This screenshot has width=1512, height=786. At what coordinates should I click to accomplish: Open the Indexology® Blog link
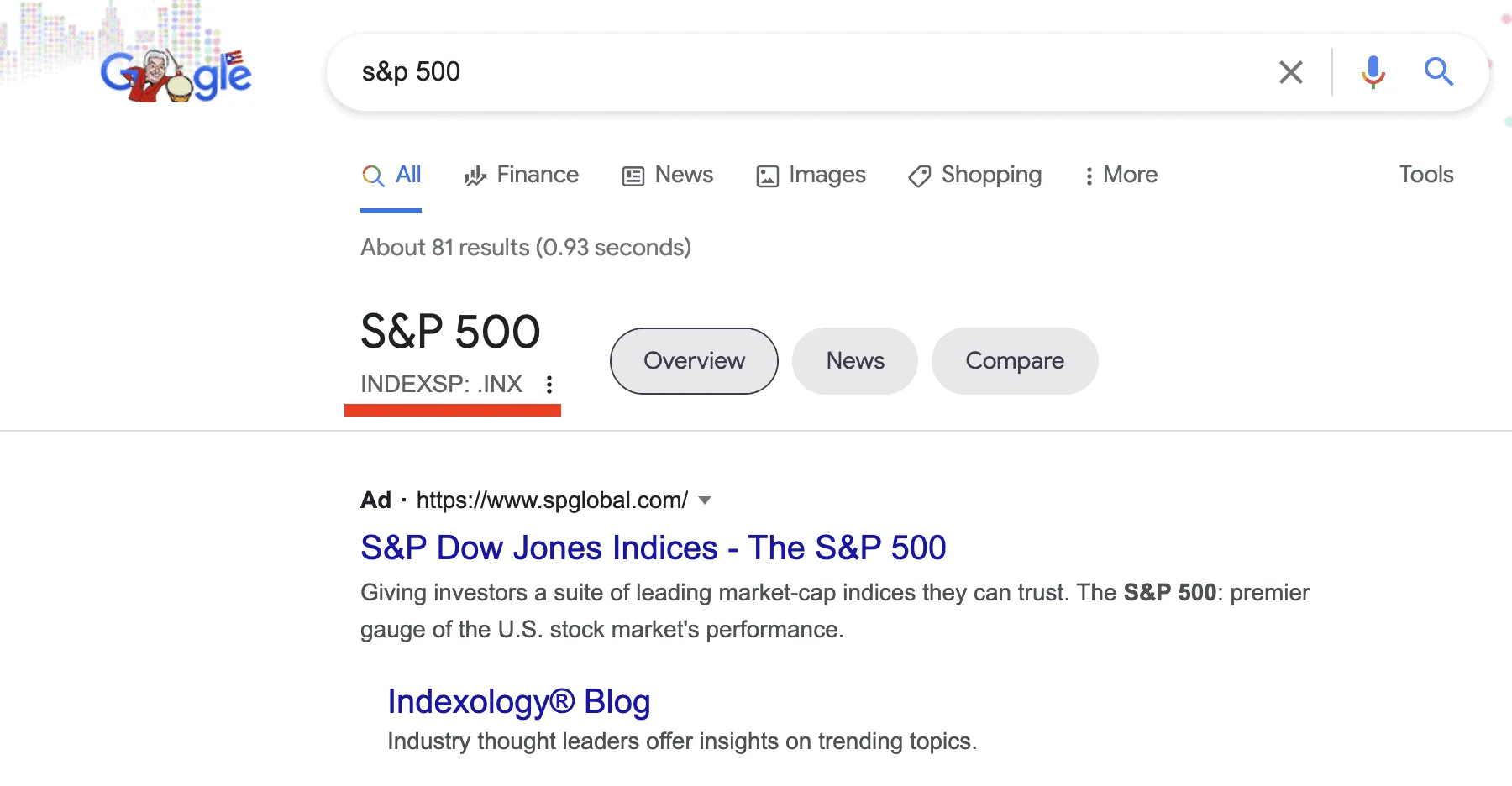[x=519, y=702]
